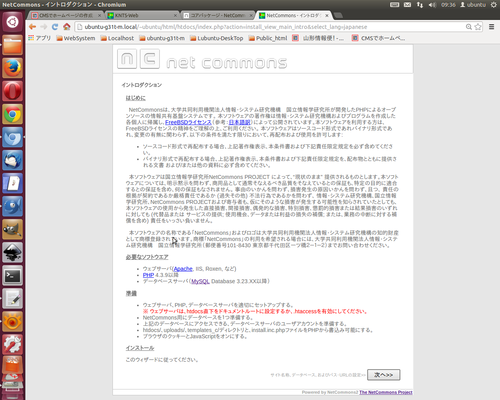Focus Chromium browser in launcher
Viewport: 500px width, 400px height.
tap(12, 137)
